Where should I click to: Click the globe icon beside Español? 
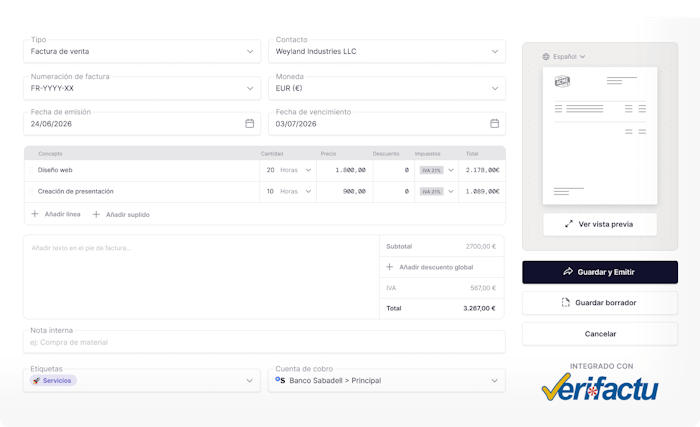pyautogui.click(x=546, y=57)
